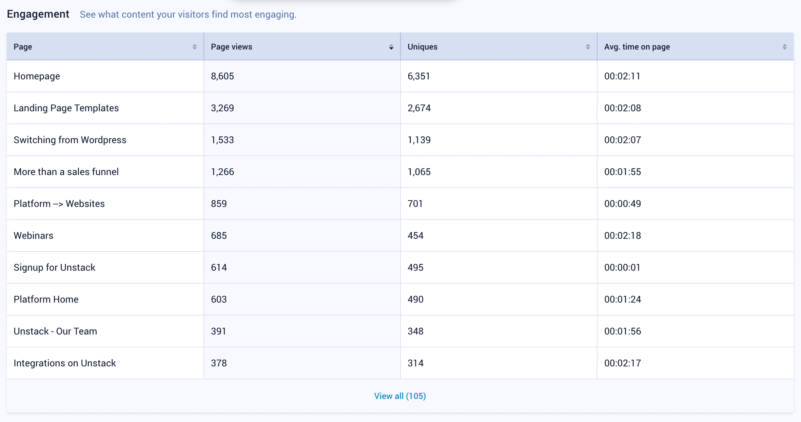Sort table by Page column arrow icon
The width and height of the screenshot is (801, 422).
coord(195,47)
